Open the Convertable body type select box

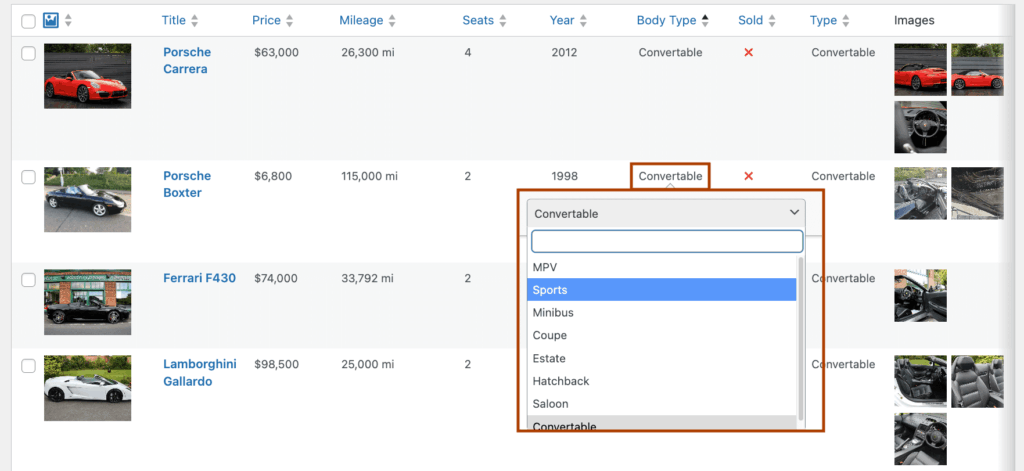(x=667, y=213)
